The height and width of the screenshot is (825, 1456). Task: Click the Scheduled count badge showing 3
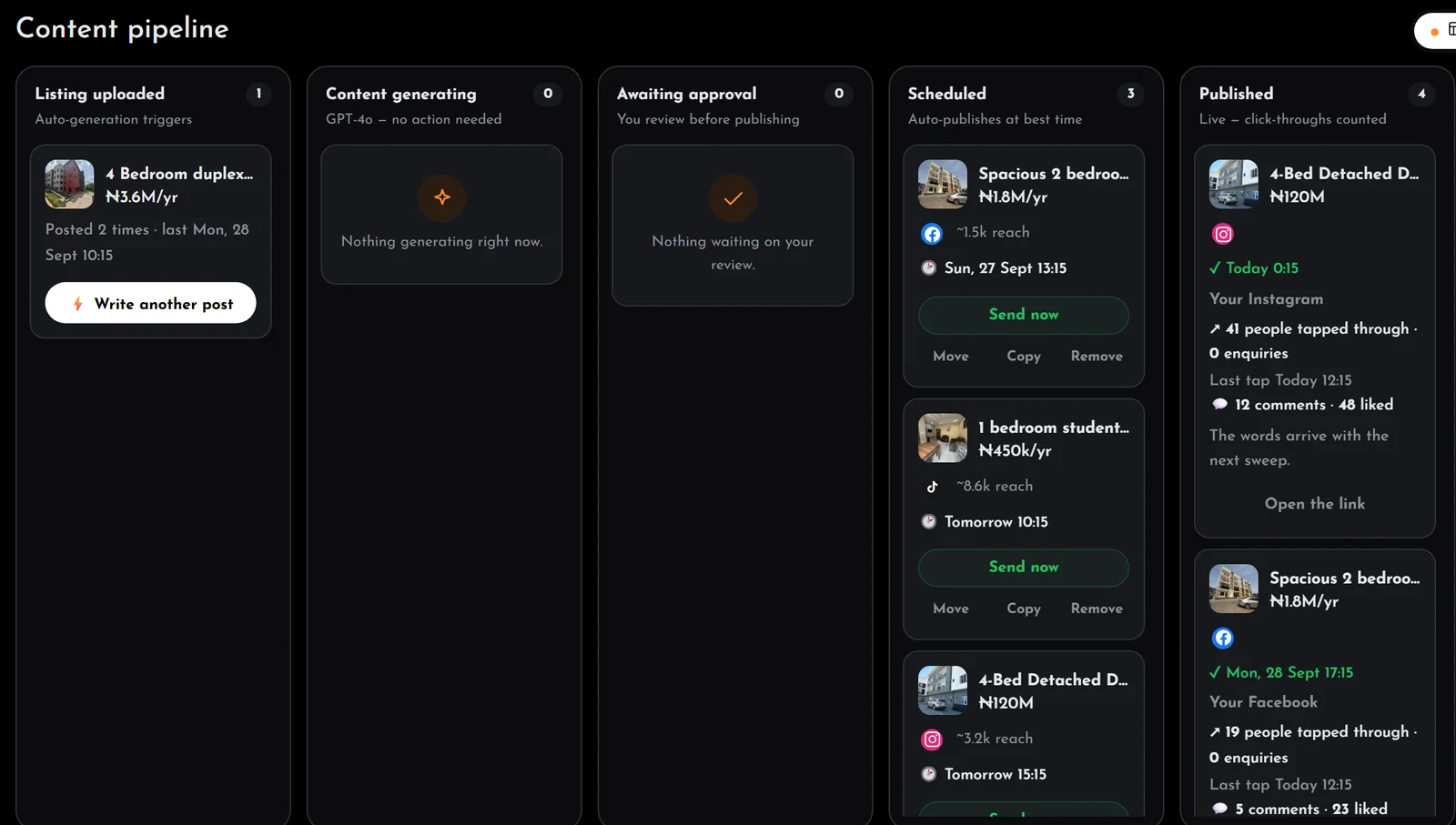coord(1131,94)
